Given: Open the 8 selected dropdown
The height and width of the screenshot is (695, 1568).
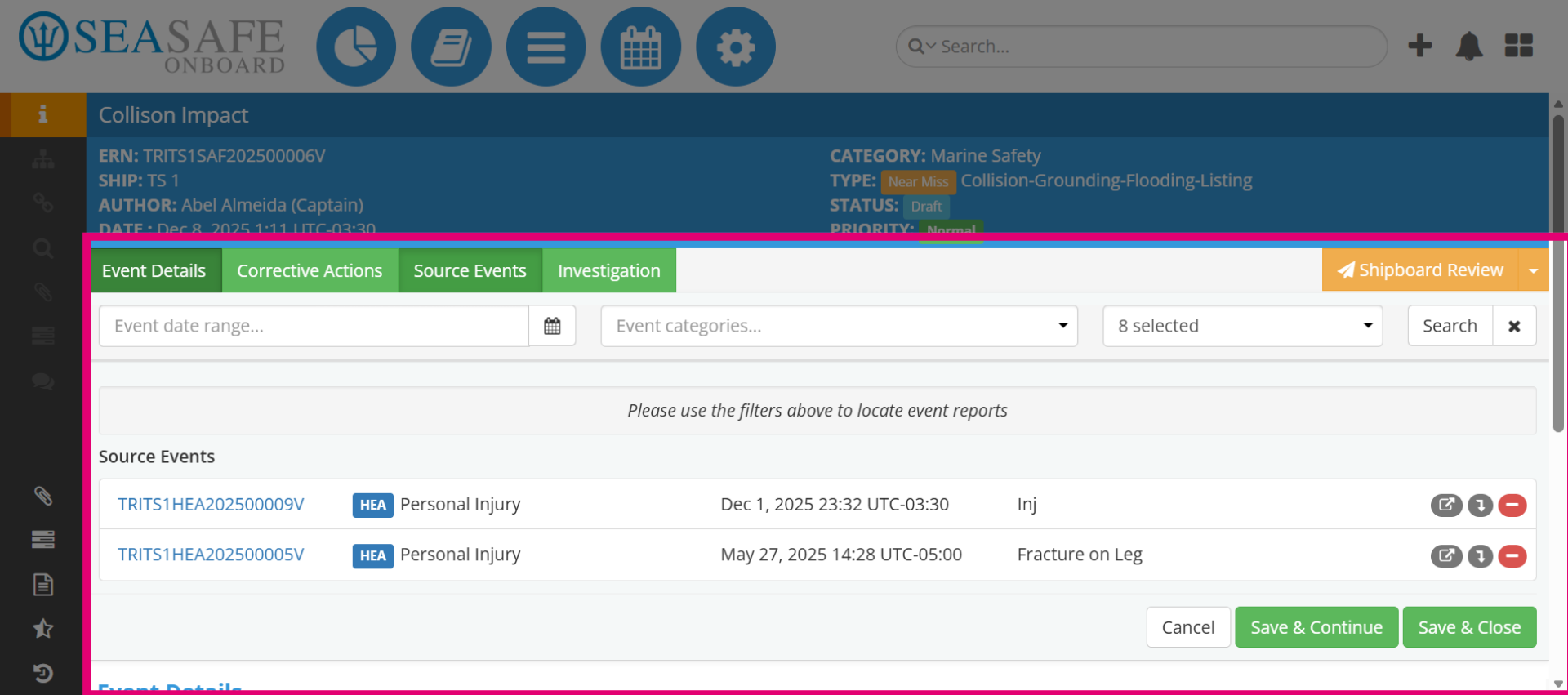Looking at the screenshot, I should coord(1242,326).
